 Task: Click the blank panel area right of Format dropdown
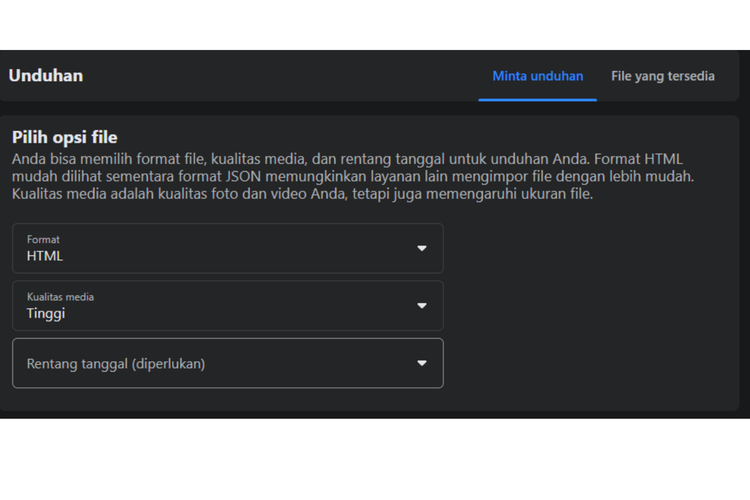point(590,248)
